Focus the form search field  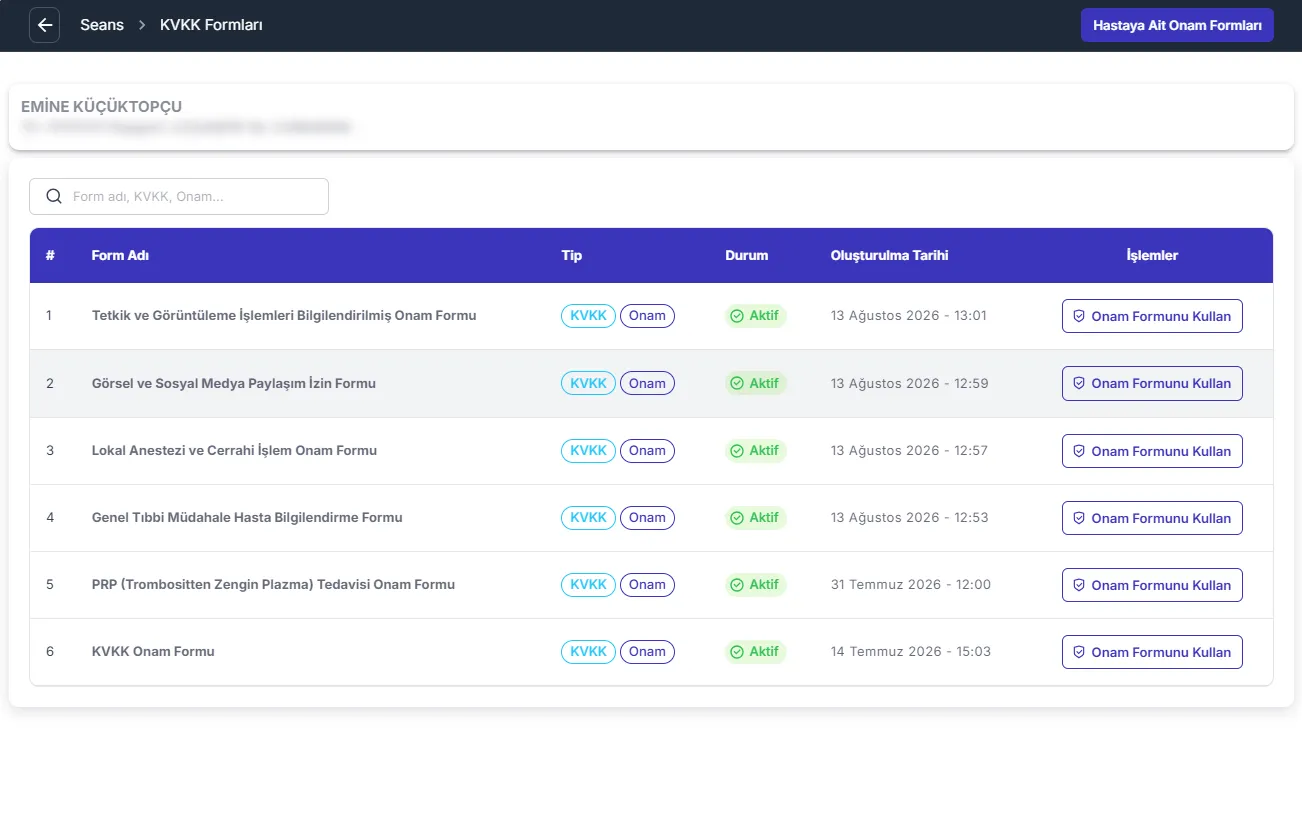tap(179, 196)
